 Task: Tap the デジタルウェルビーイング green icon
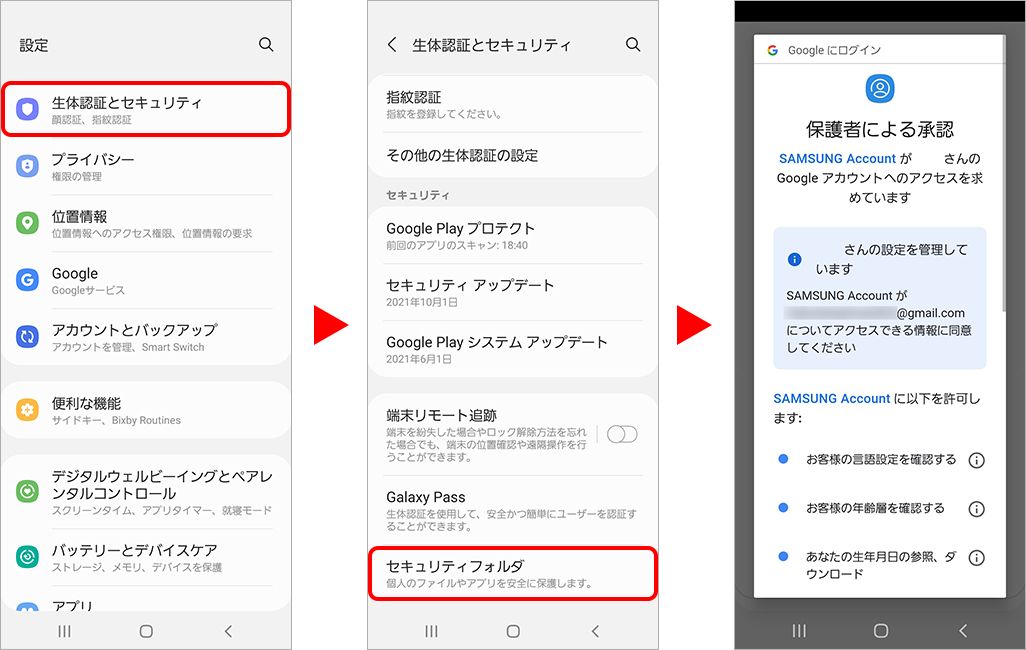[27, 491]
